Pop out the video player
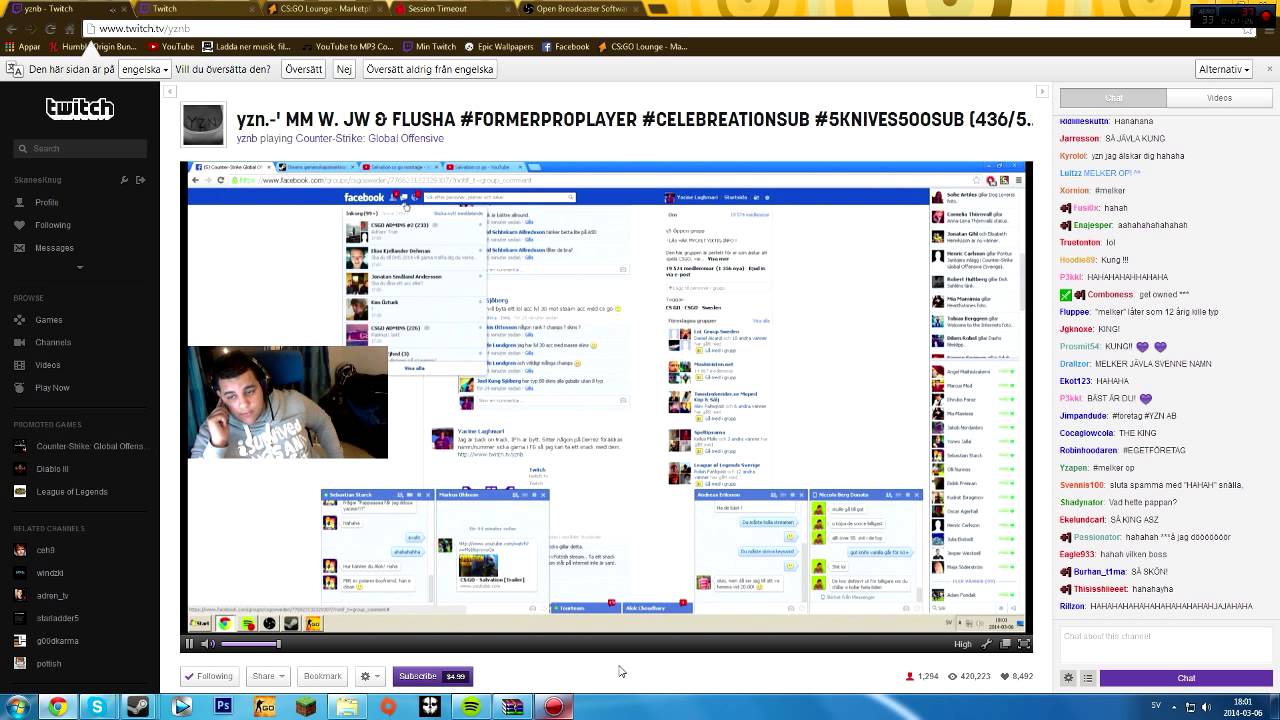Image resolution: width=1280 pixels, height=720 pixels. pos(1005,644)
